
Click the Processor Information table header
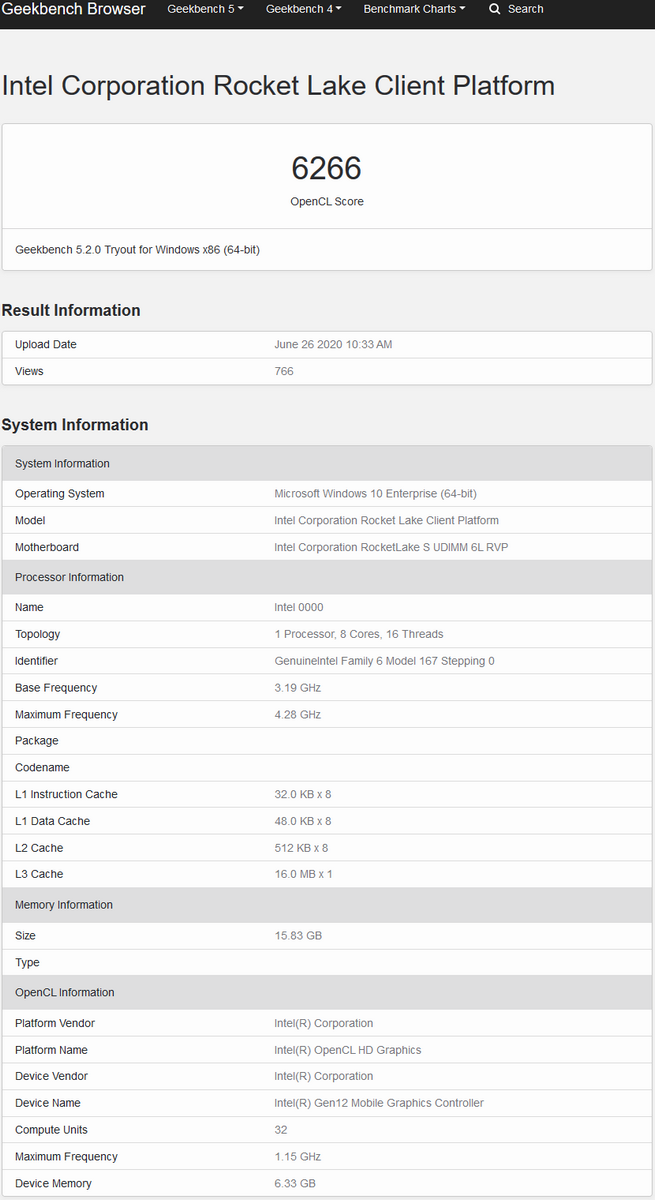click(327, 578)
